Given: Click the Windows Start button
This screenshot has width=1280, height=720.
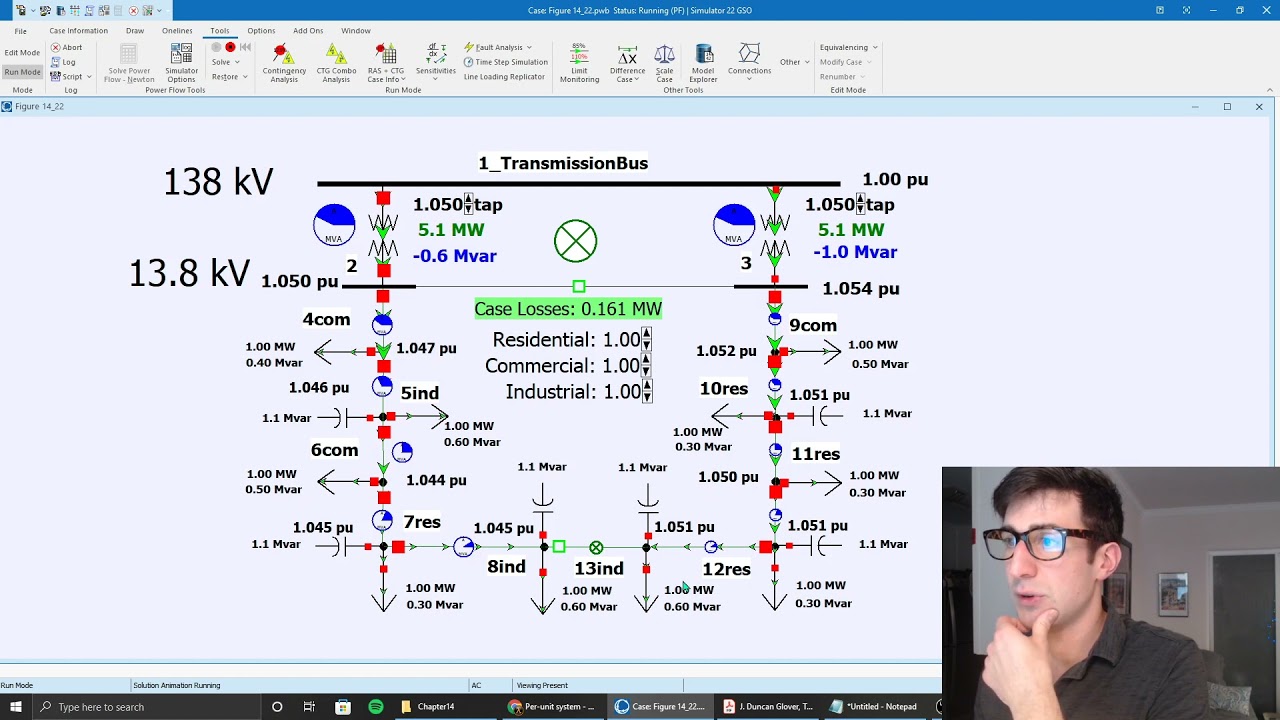Looking at the screenshot, I should click(16, 707).
